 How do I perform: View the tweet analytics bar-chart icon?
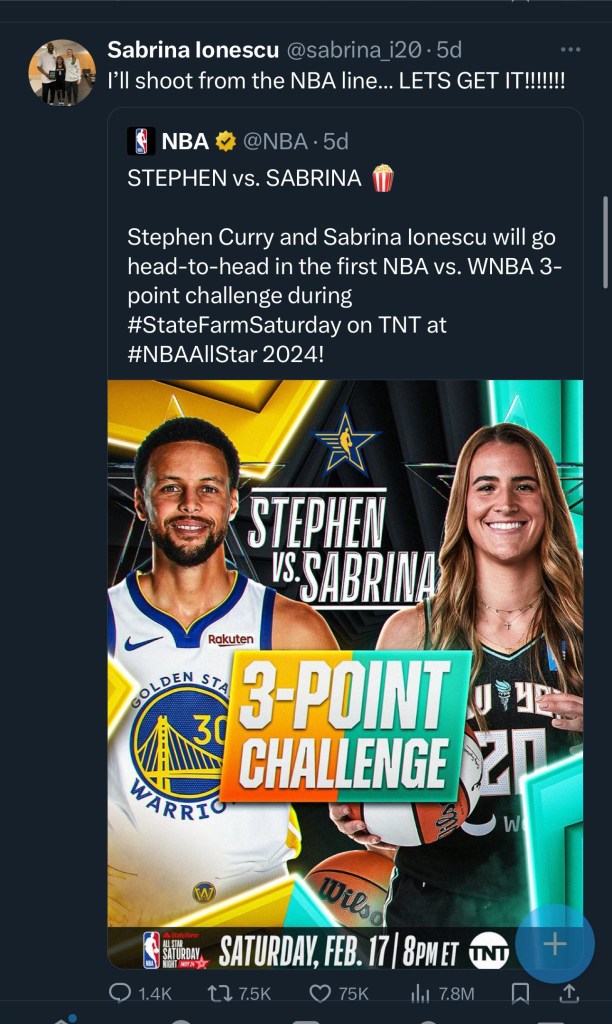(x=420, y=993)
